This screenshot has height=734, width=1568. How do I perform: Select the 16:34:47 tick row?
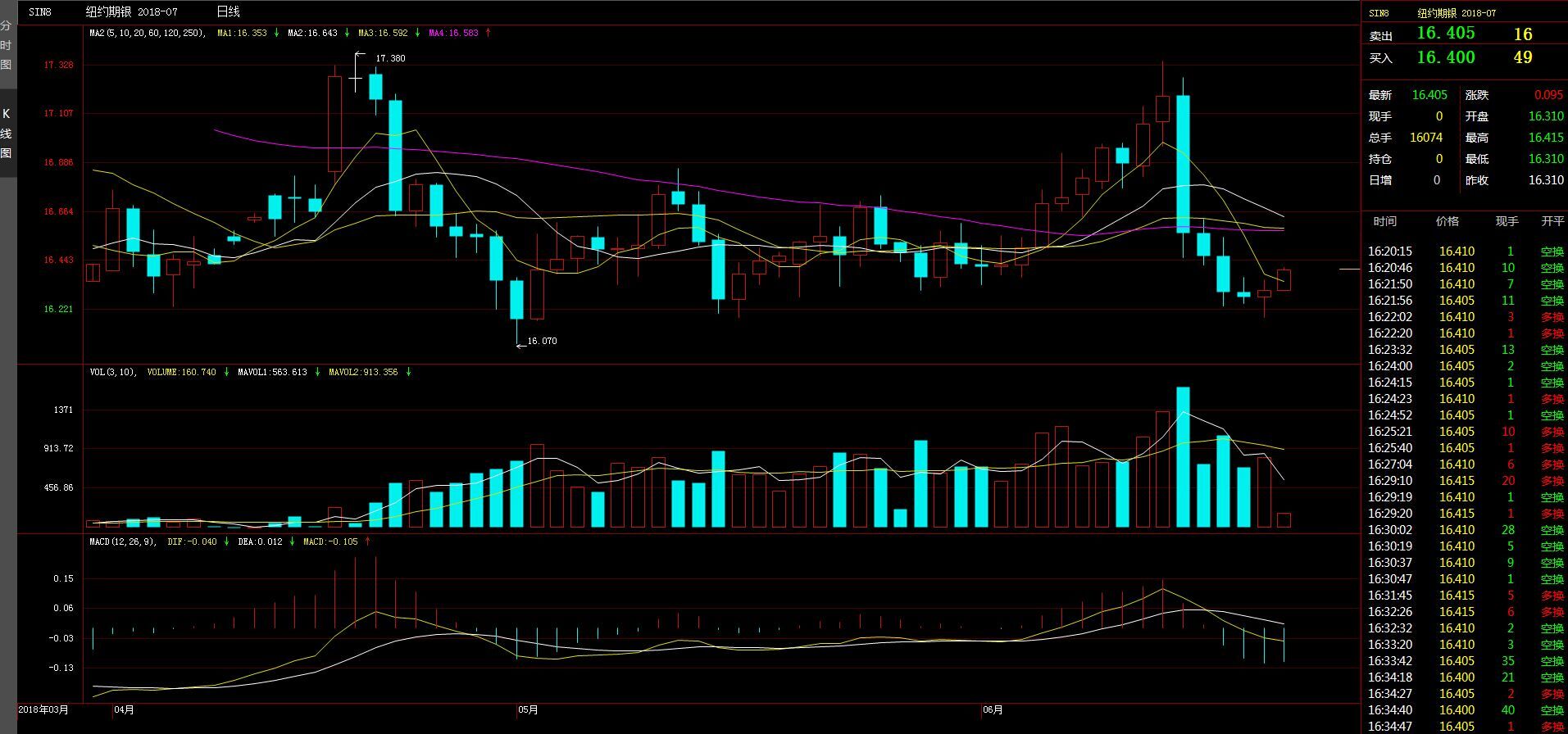pyautogui.click(x=1466, y=727)
